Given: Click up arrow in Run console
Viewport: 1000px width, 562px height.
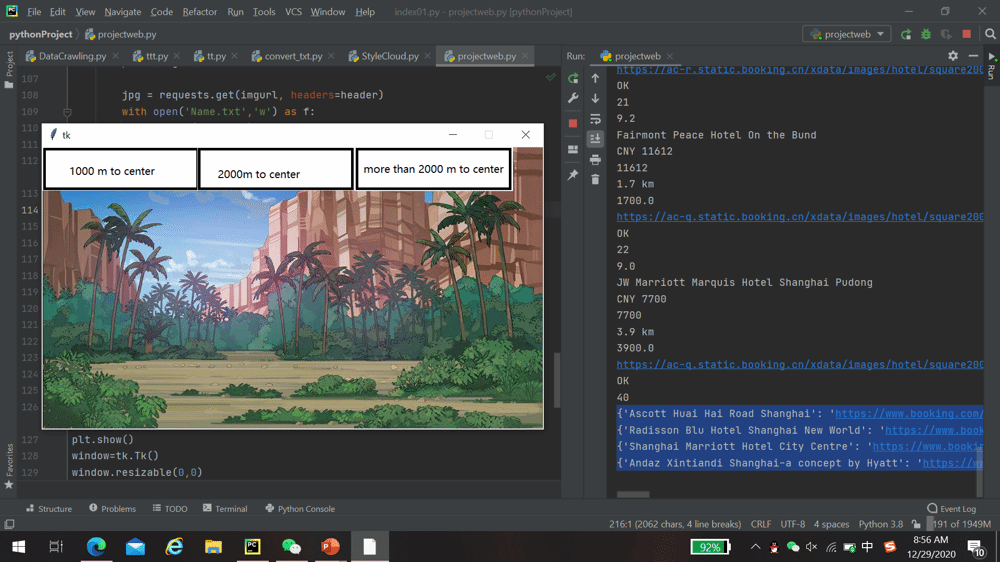Looking at the screenshot, I should 595,78.
